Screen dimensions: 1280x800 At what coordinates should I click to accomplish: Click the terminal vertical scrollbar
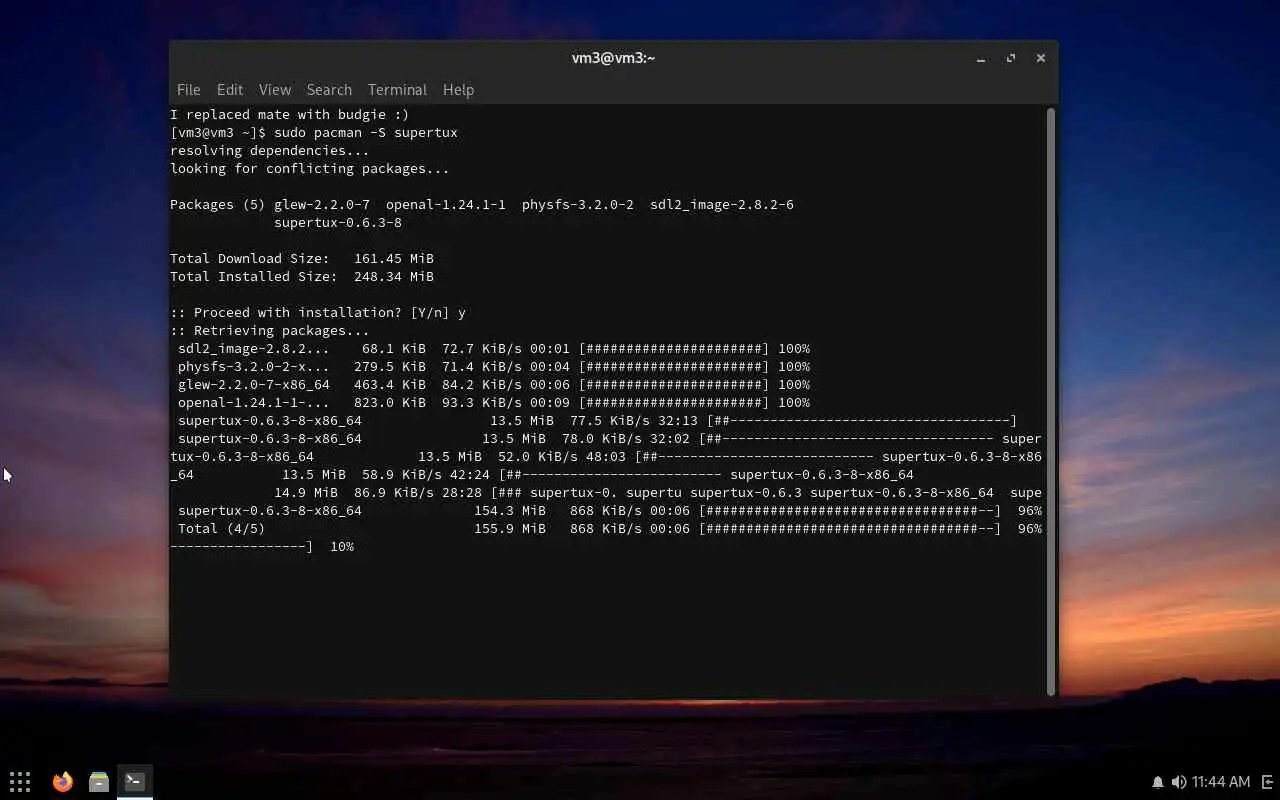pos(1050,401)
